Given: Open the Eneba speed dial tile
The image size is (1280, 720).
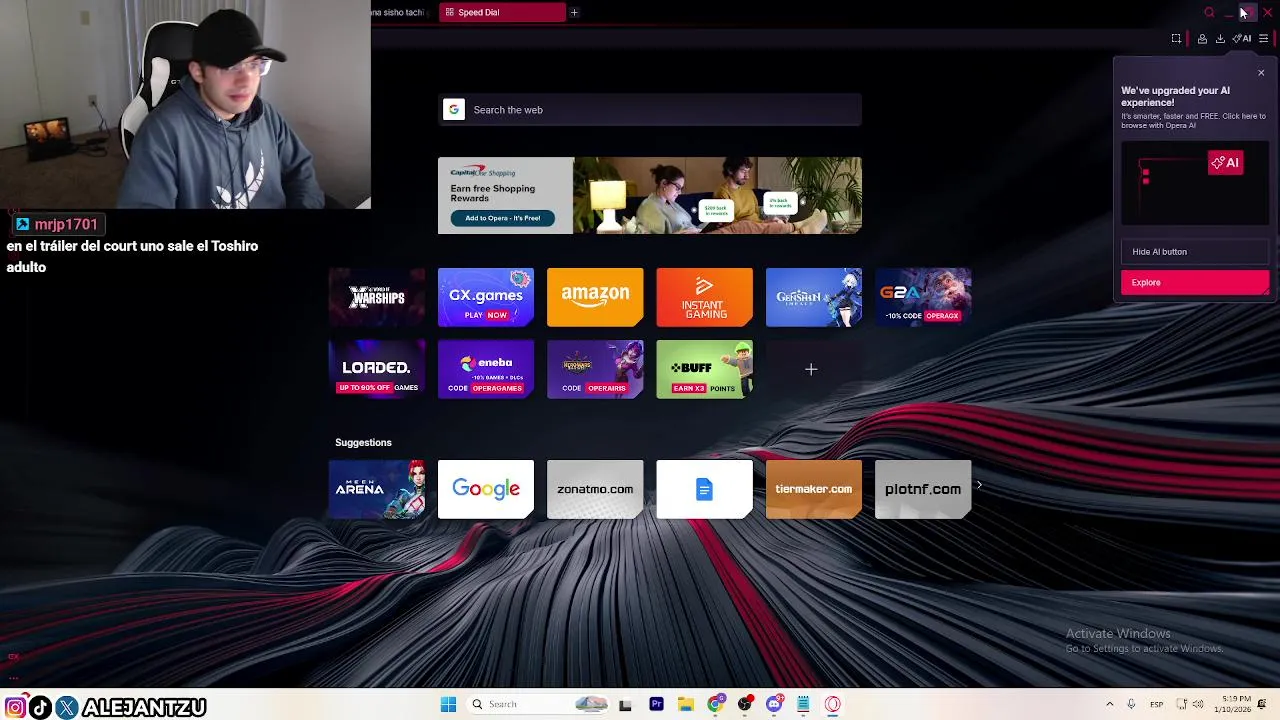Looking at the screenshot, I should click(486, 369).
